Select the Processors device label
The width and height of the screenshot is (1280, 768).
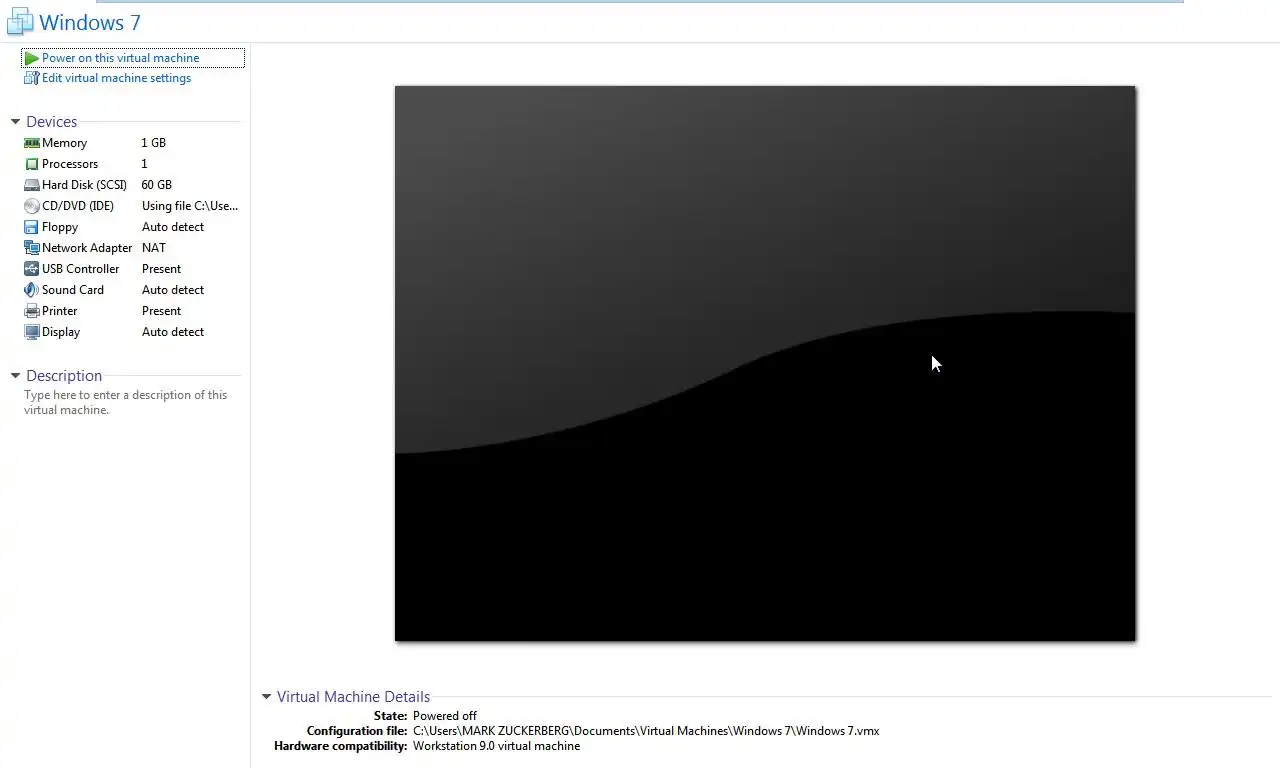pyautogui.click(x=70, y=164)
